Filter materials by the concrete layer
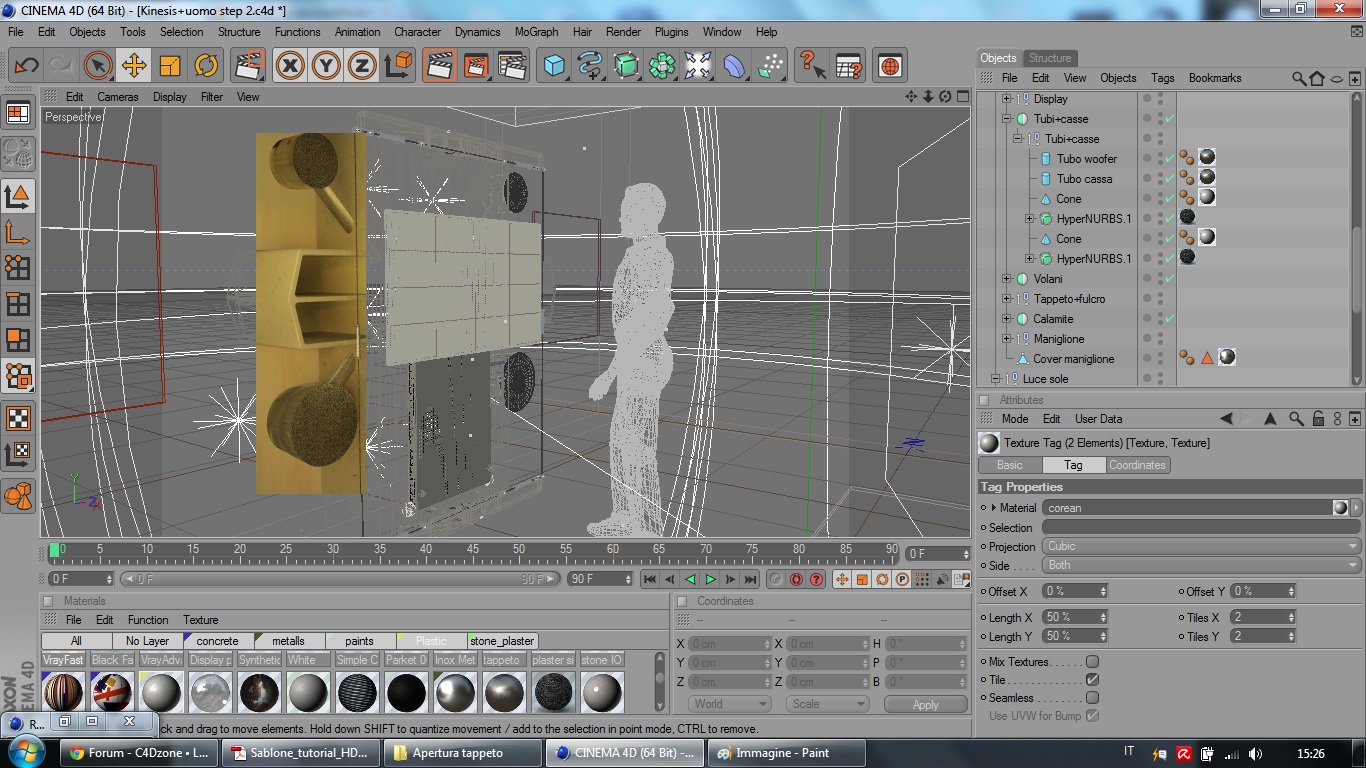1366x768 pixels. pos(217,641)
